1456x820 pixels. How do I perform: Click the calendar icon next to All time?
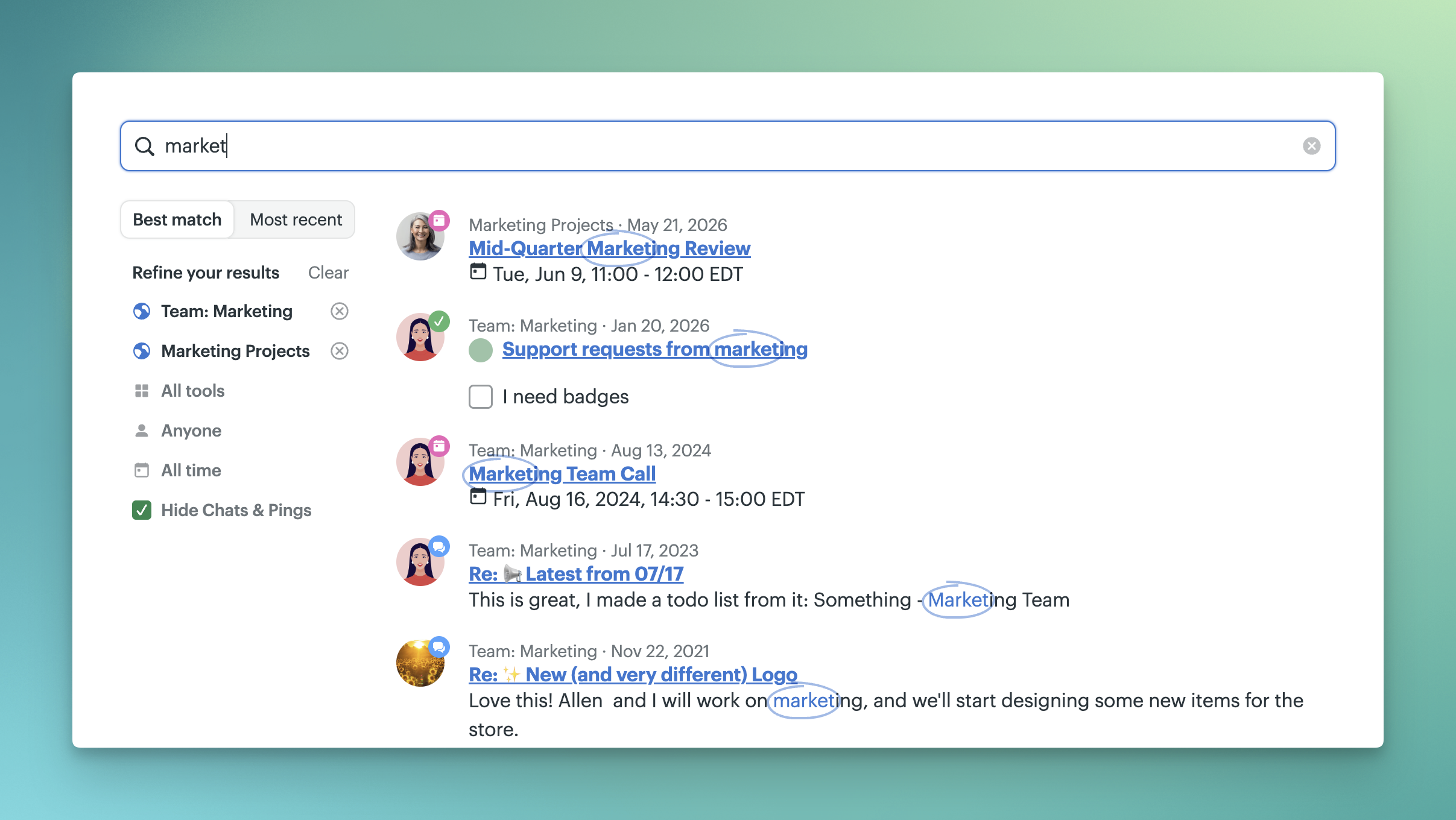coord(142,470)
